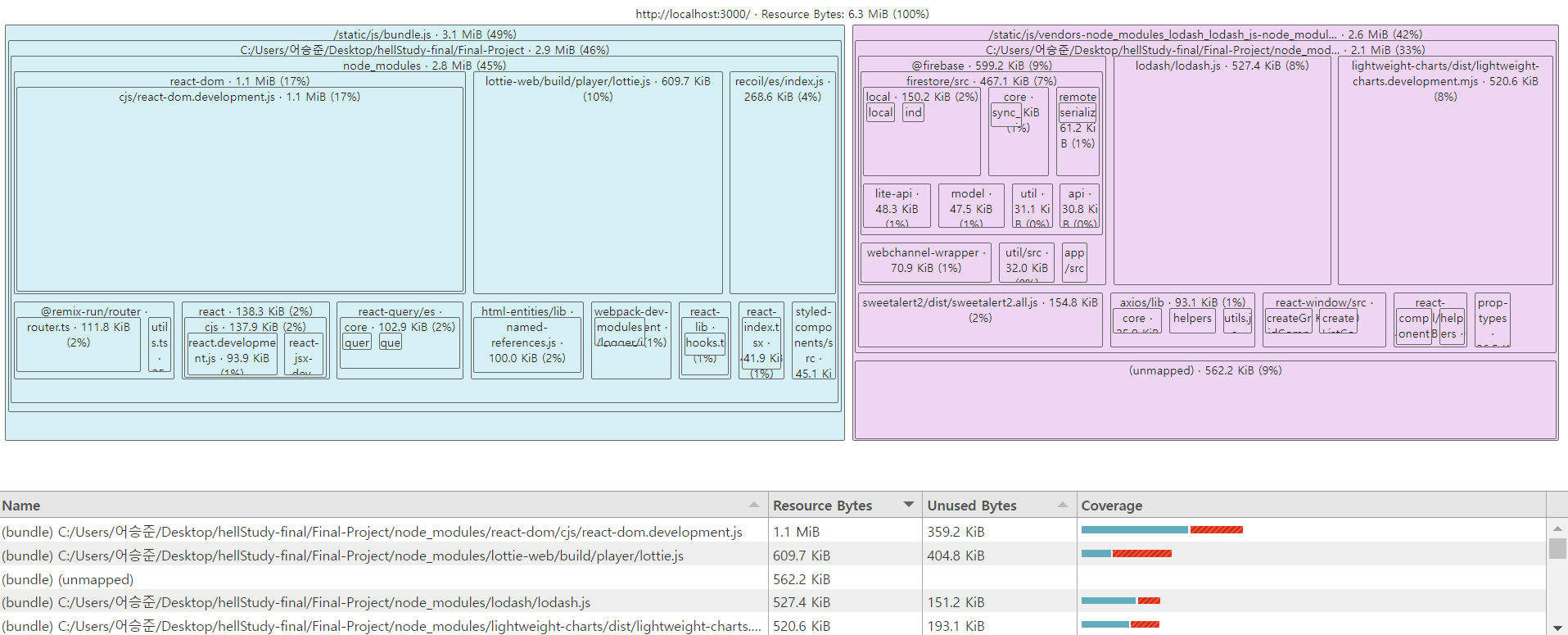The image size is (1568, 635).
Task: Select lightweight-charts.development.mjs treemap block
Action: [1445, 170]
